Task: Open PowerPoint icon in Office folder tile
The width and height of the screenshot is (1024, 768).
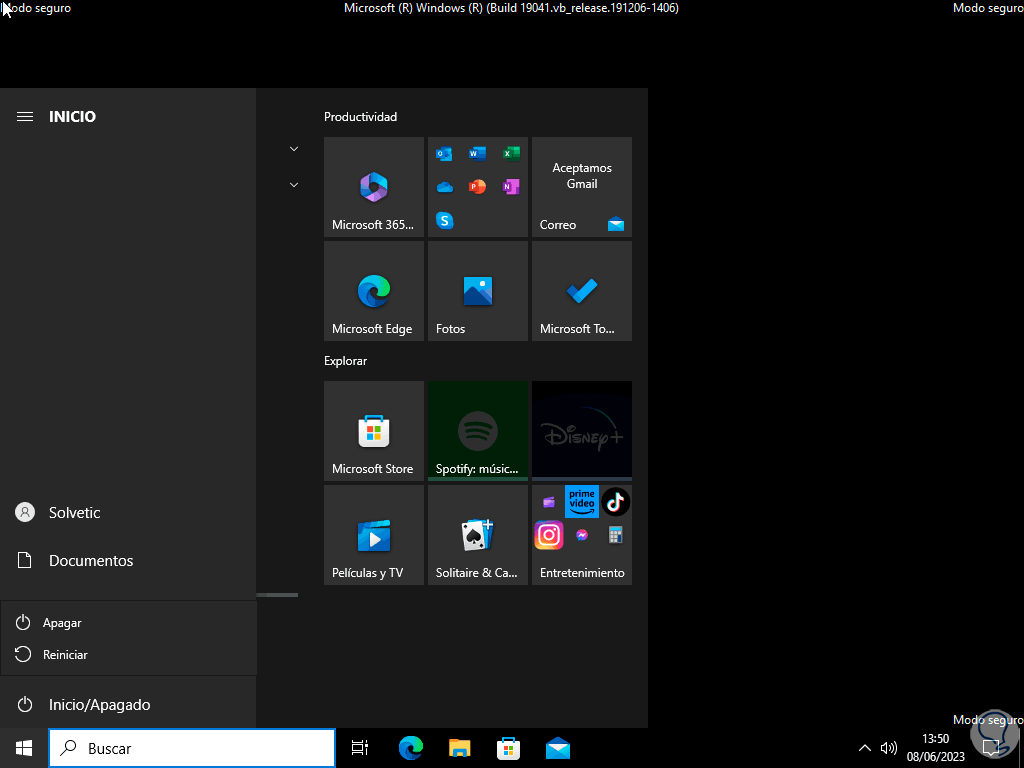Action: [x=477, y=187]
